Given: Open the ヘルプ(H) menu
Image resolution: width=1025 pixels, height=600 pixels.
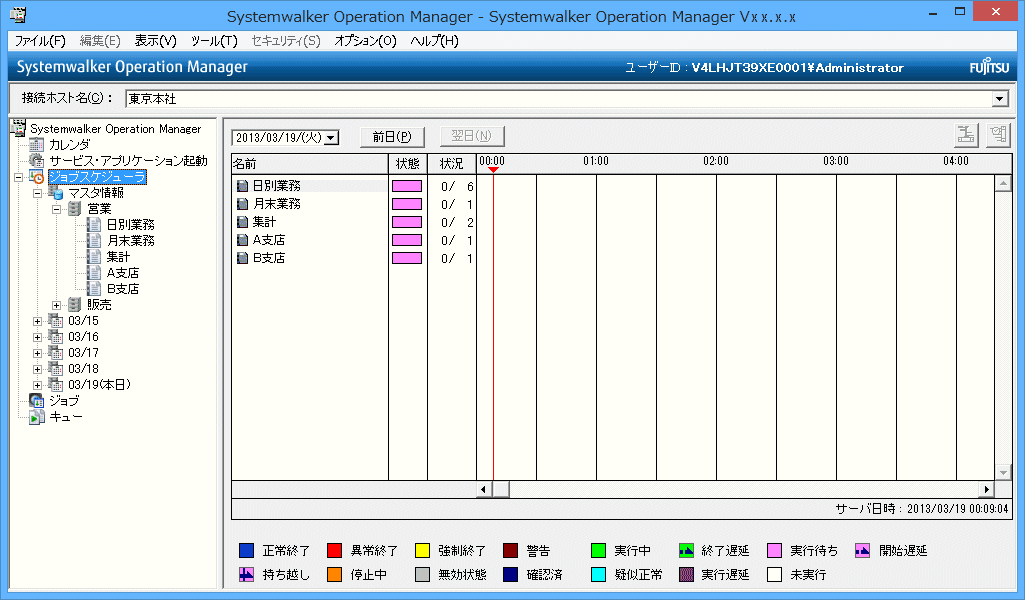Looking at the screenshot, I should tap(434, 41).
